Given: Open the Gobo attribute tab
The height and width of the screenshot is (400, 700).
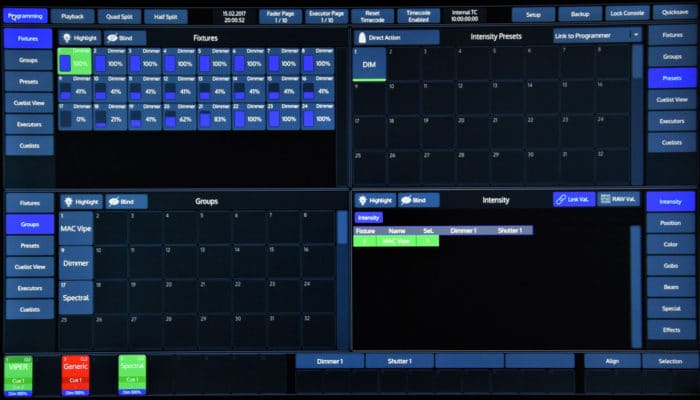Looking at the screenshot, I should (x=670, y=264).
